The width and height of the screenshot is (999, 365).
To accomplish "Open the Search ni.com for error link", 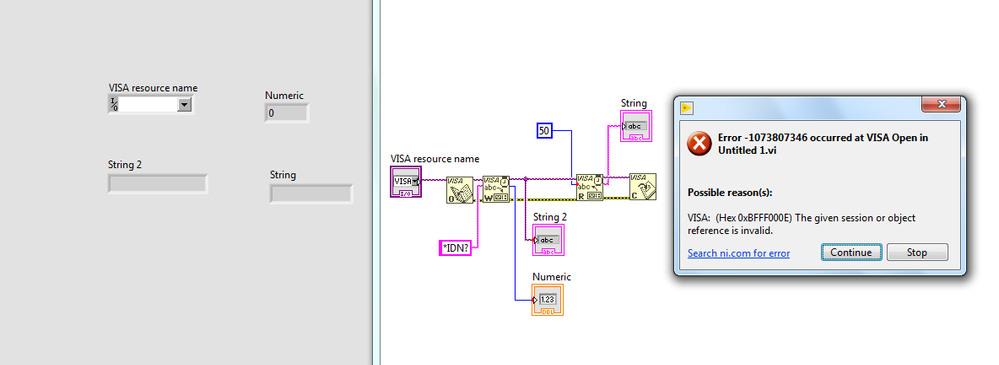I will pyautogui.click(x=738, y=254).
